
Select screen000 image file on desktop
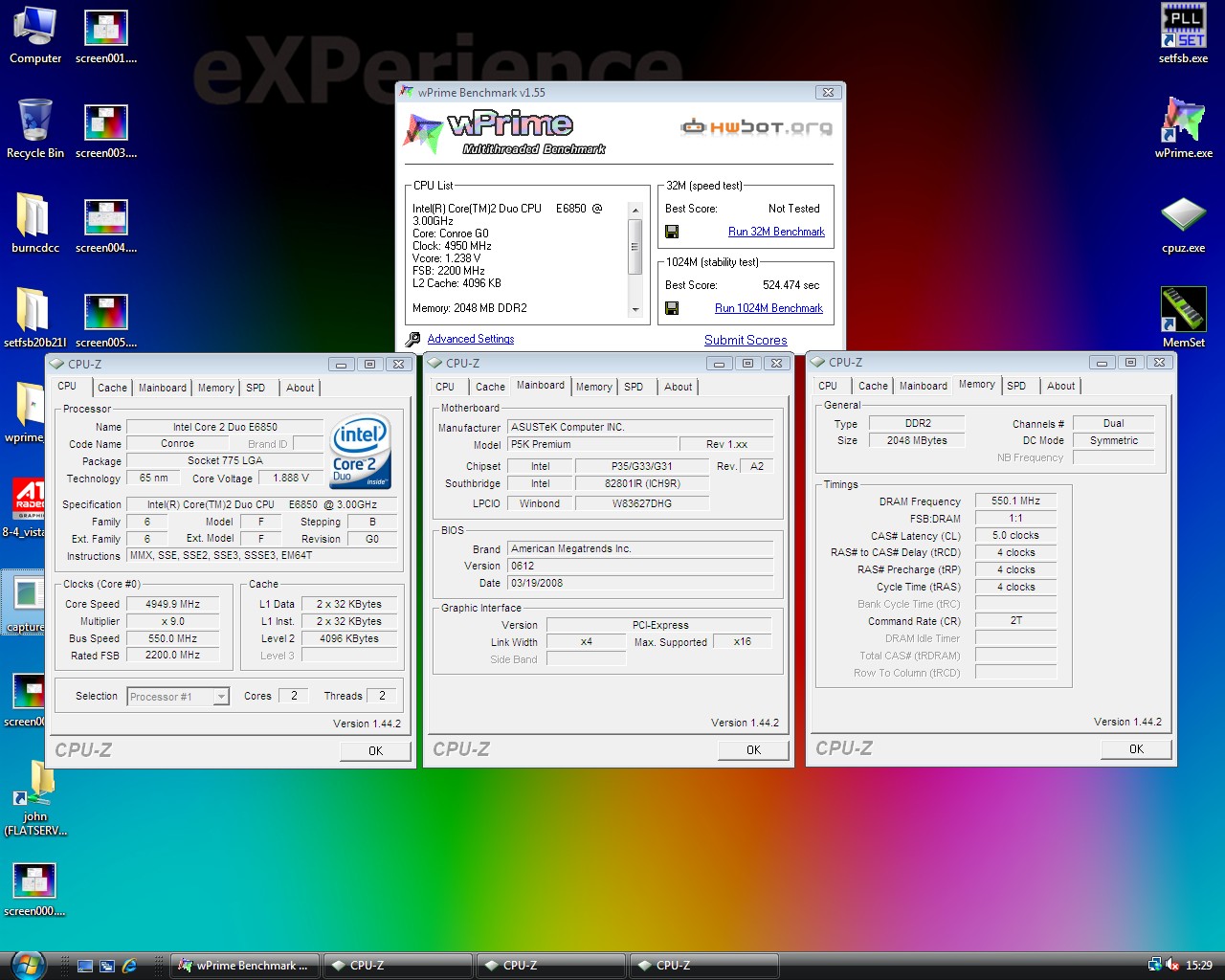[35, 890]
